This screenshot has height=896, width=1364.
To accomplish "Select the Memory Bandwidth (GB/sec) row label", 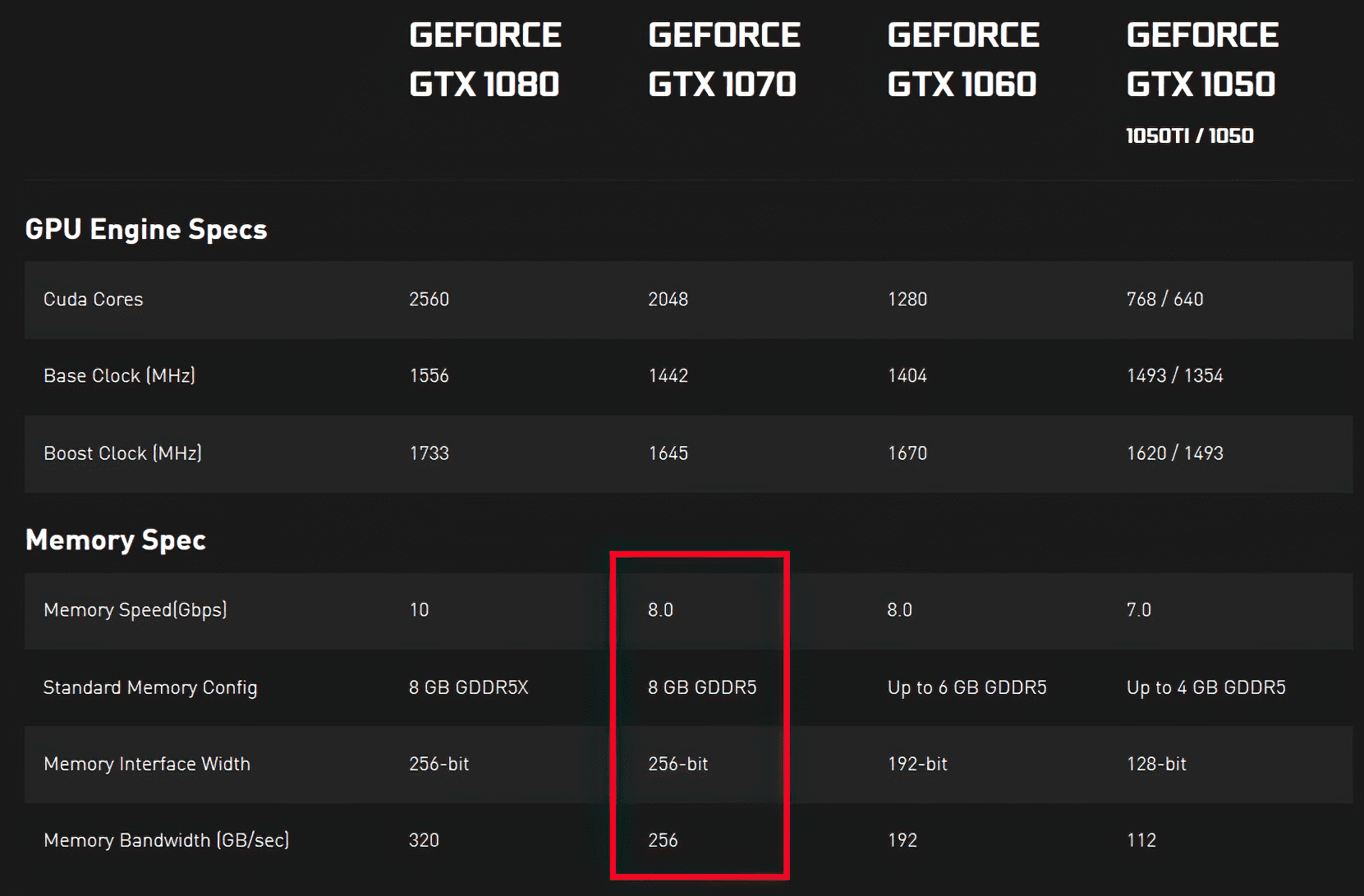I will [x=166, y=840].
